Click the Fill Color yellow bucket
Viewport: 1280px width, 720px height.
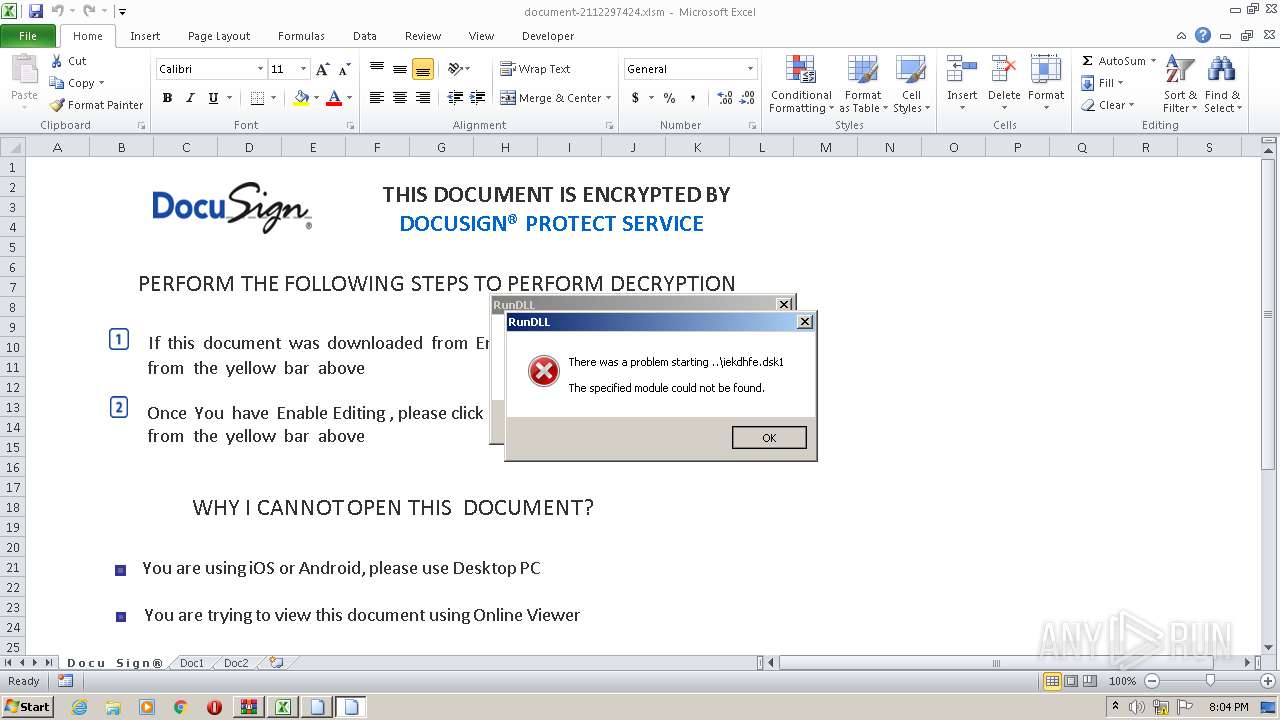[301, 98]
